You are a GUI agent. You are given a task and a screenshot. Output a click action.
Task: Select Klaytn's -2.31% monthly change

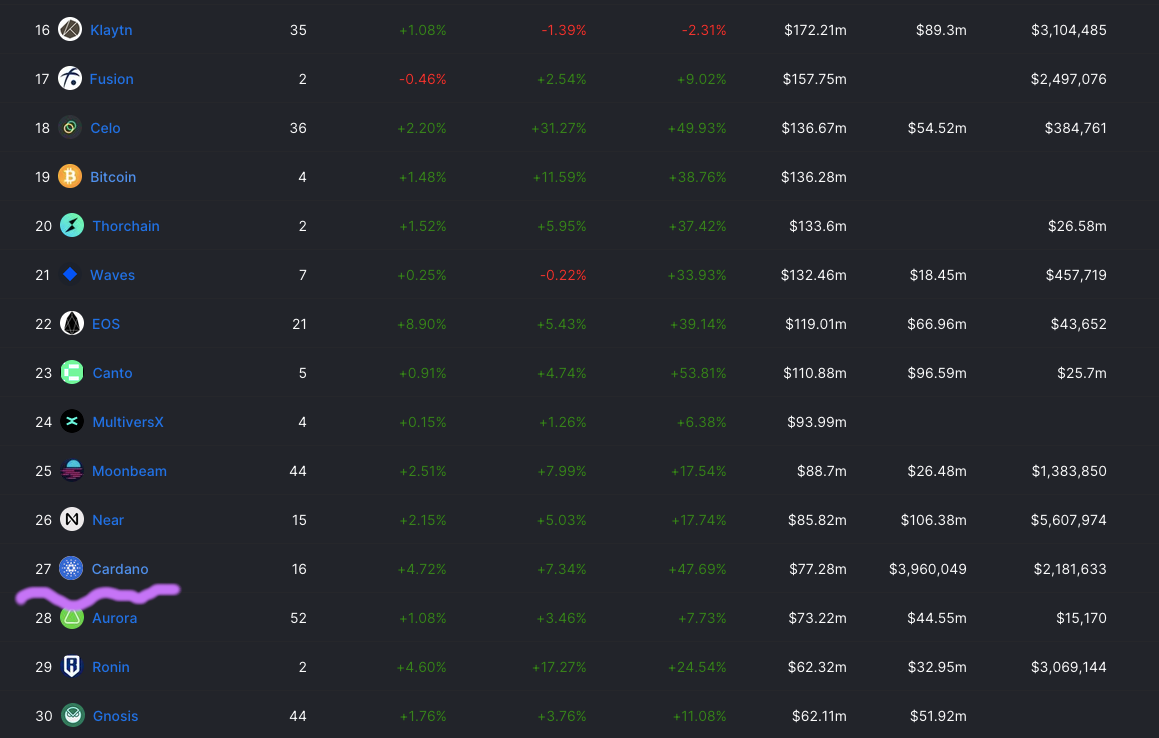point(704,30)
